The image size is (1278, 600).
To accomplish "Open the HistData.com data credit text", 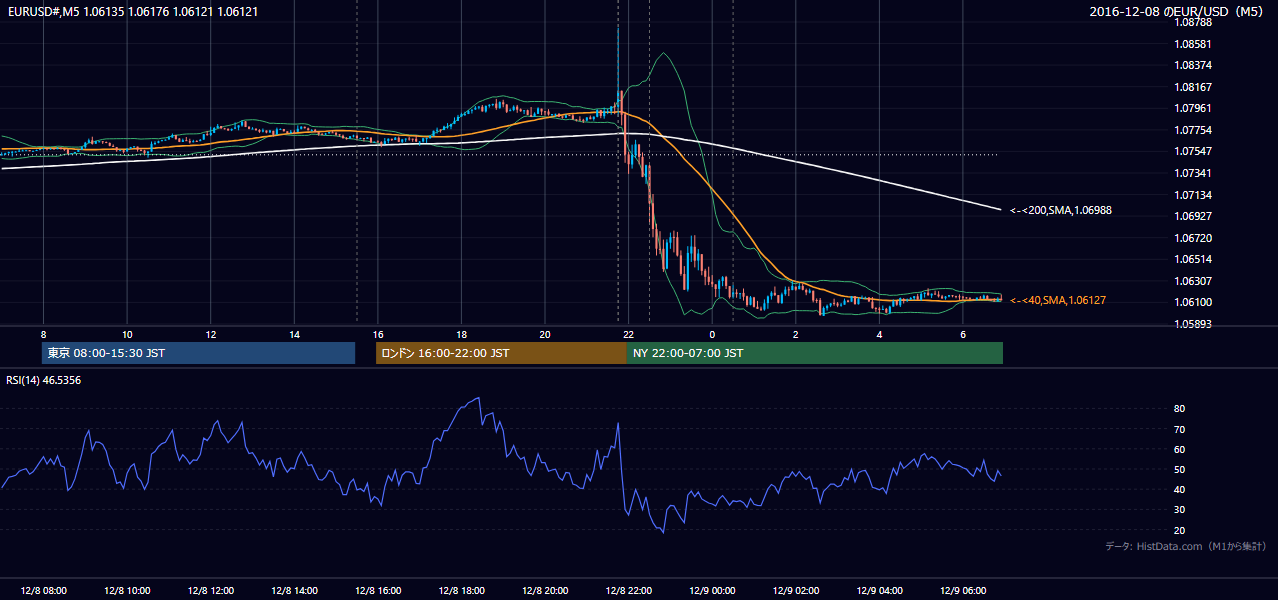I will click(x=1186, y=546).
